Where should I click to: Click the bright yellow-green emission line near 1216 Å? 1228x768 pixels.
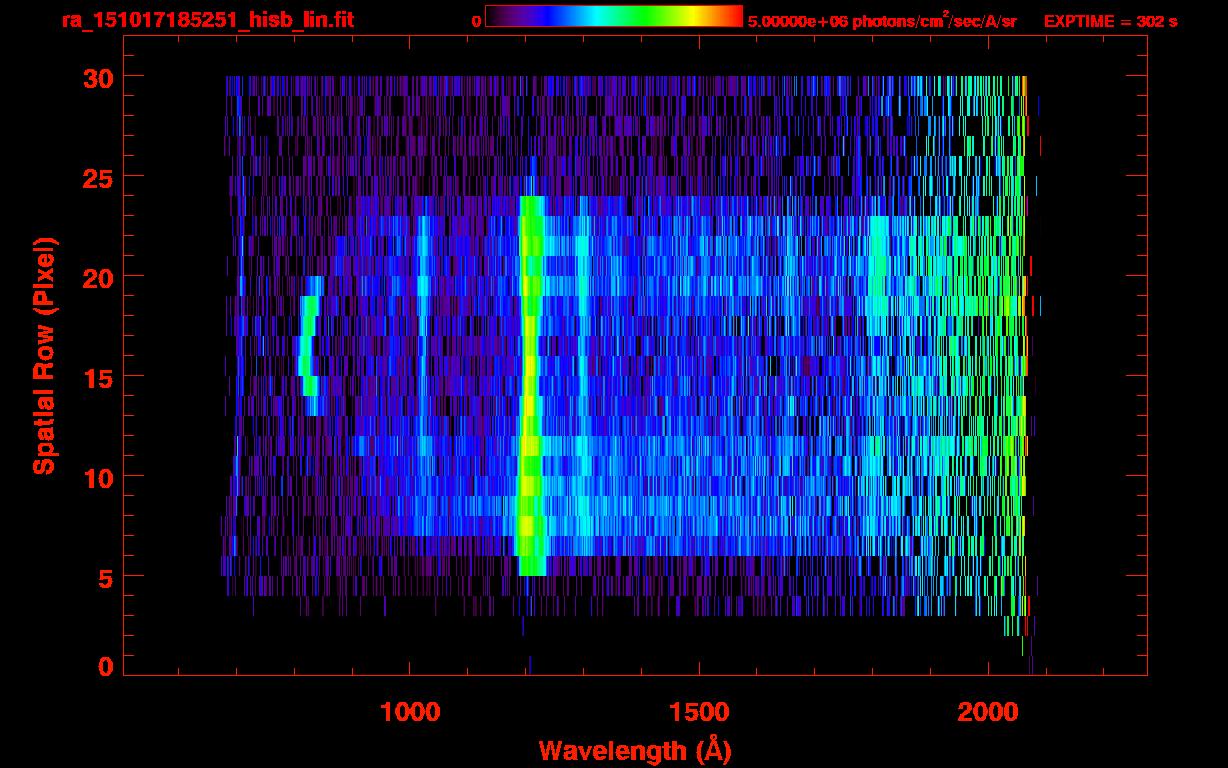tap(530, 385)
